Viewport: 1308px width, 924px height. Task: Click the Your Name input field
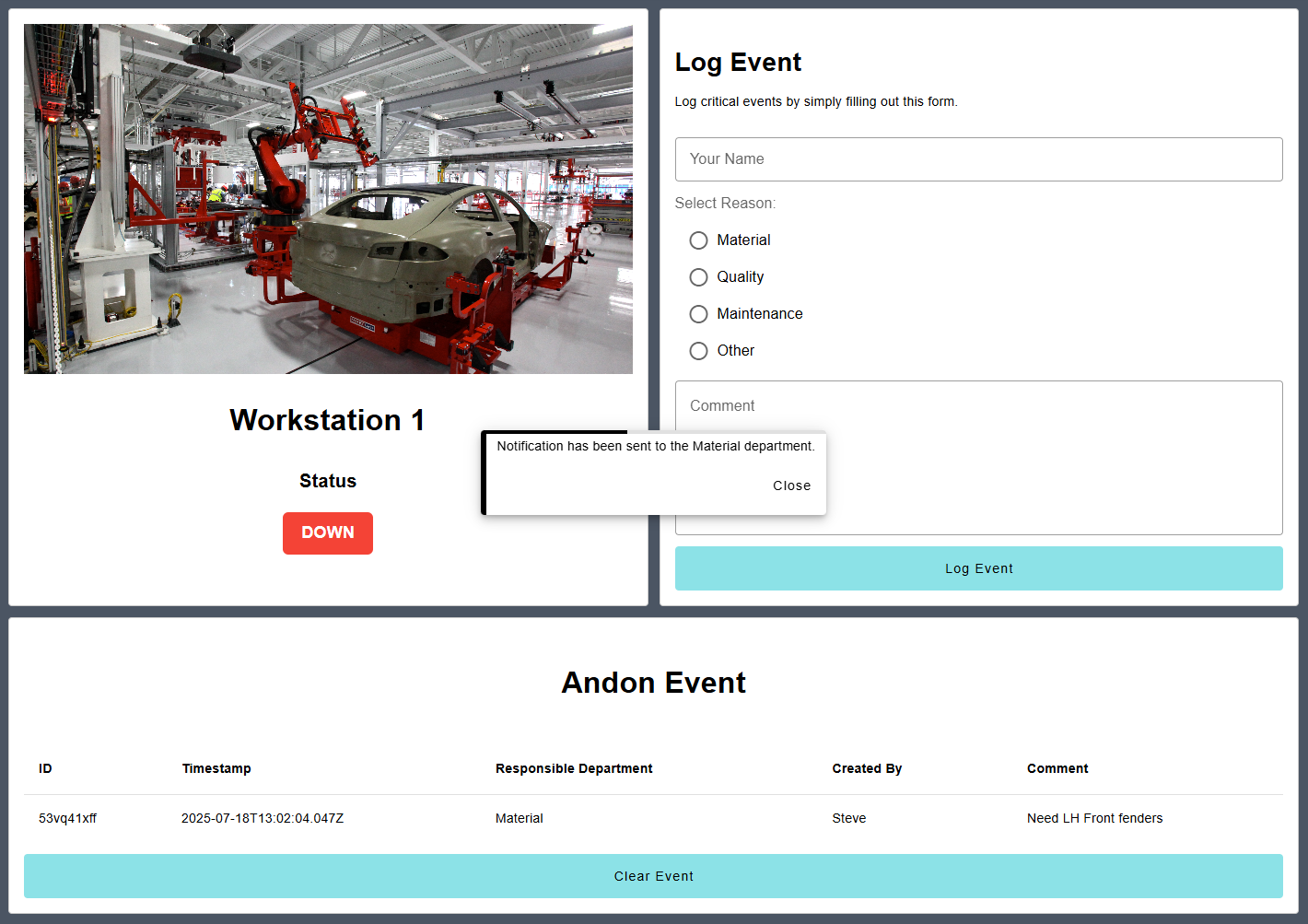tap(978, 159)
